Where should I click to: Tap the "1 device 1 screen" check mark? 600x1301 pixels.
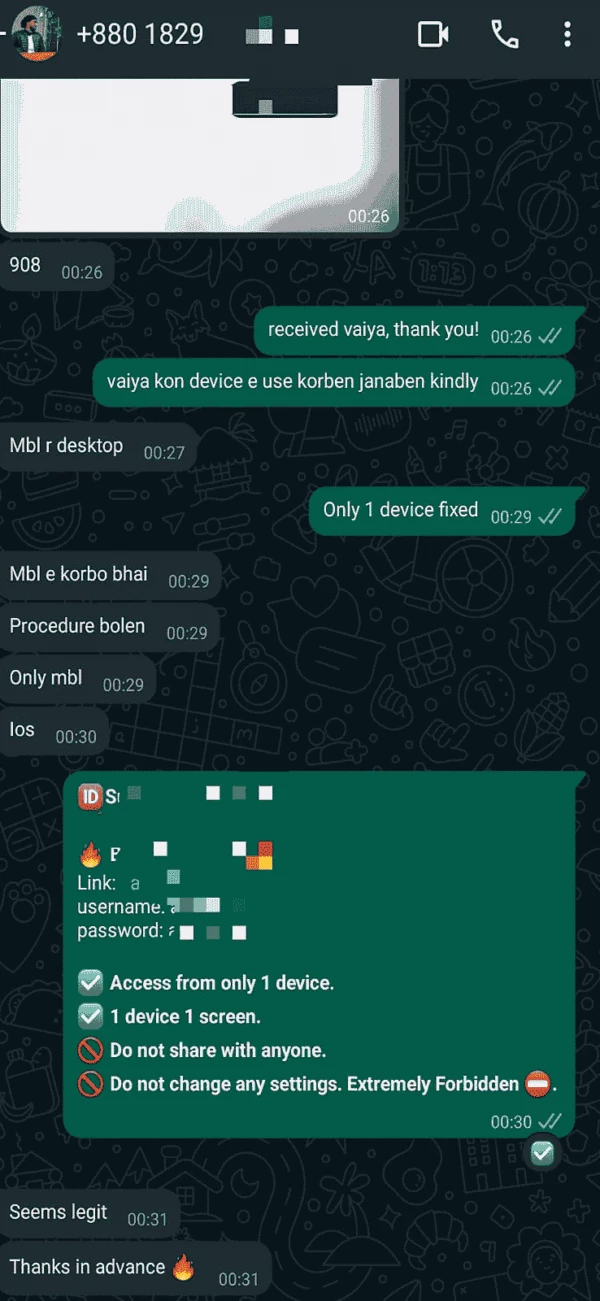click(x=90, y=1016)
